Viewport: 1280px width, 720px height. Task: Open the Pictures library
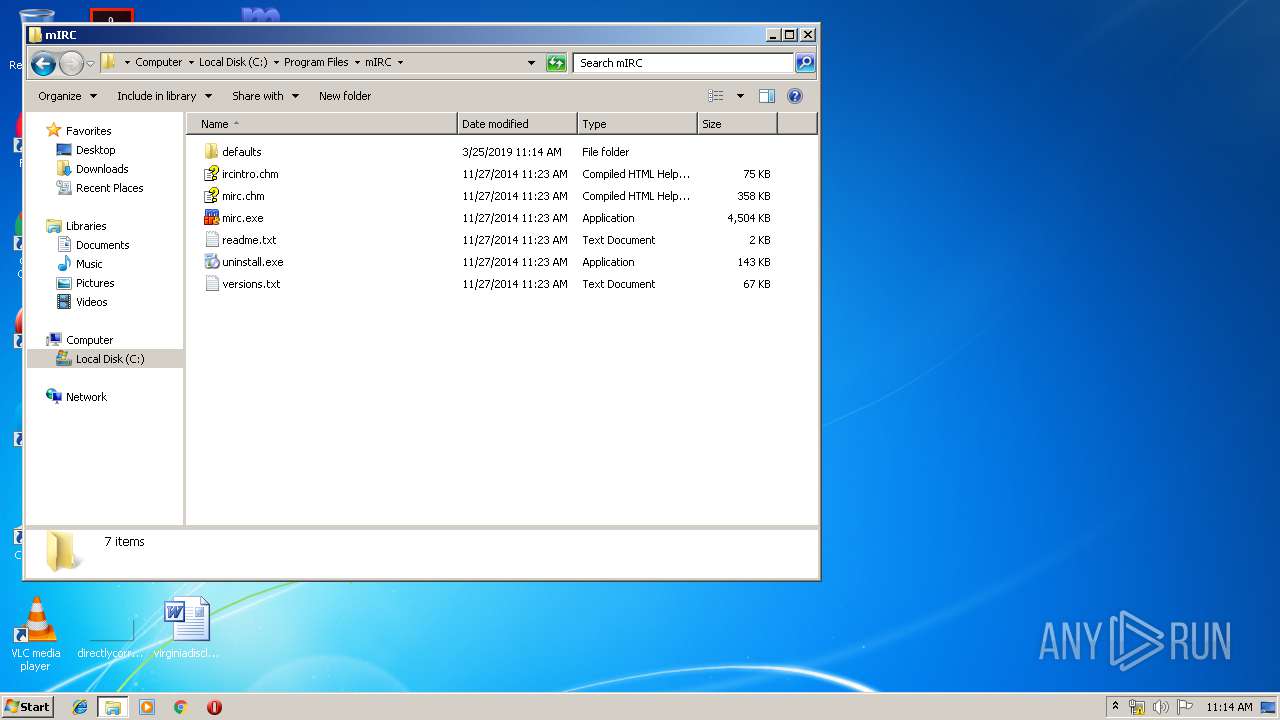95,283
